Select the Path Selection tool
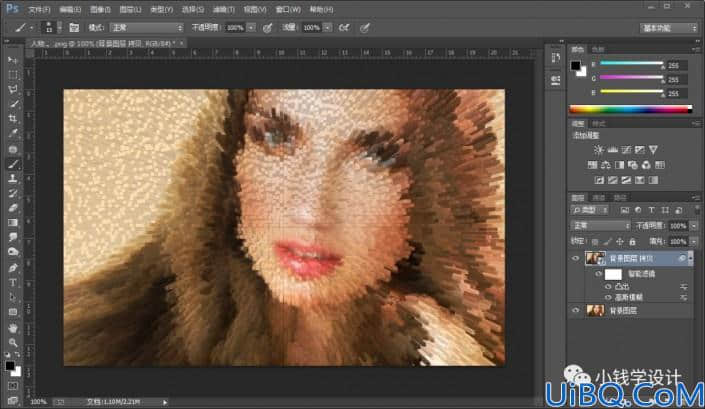 13,298
